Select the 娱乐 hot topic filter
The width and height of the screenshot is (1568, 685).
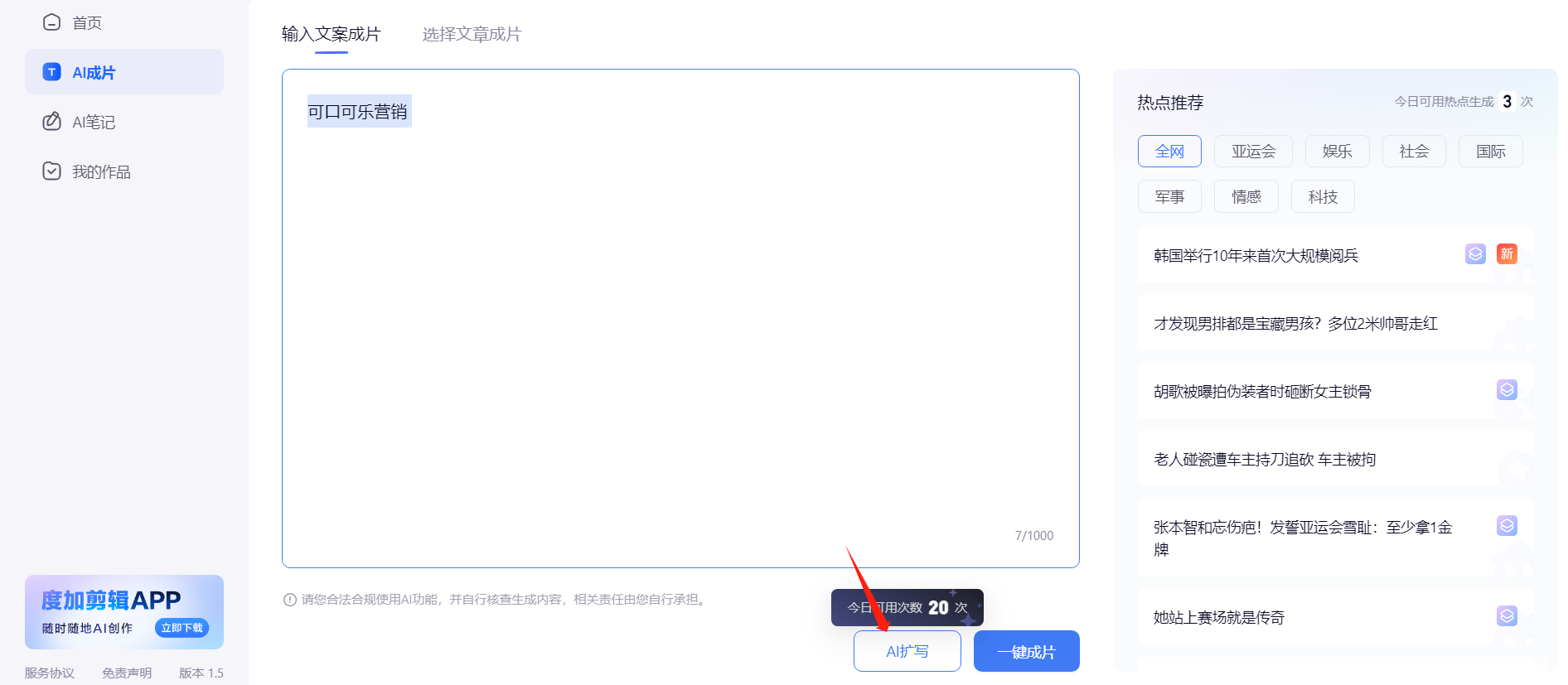pos(1337,152)
